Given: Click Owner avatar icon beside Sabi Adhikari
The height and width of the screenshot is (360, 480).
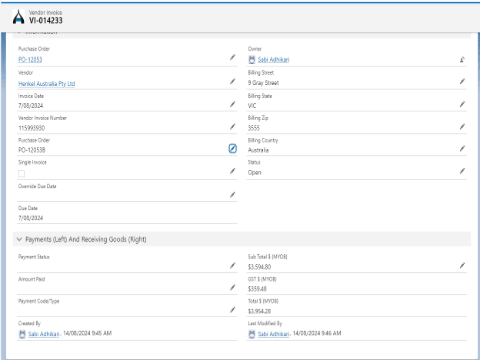Looking at the screenshot, I should pyautogui.click(x=252, y=60).
